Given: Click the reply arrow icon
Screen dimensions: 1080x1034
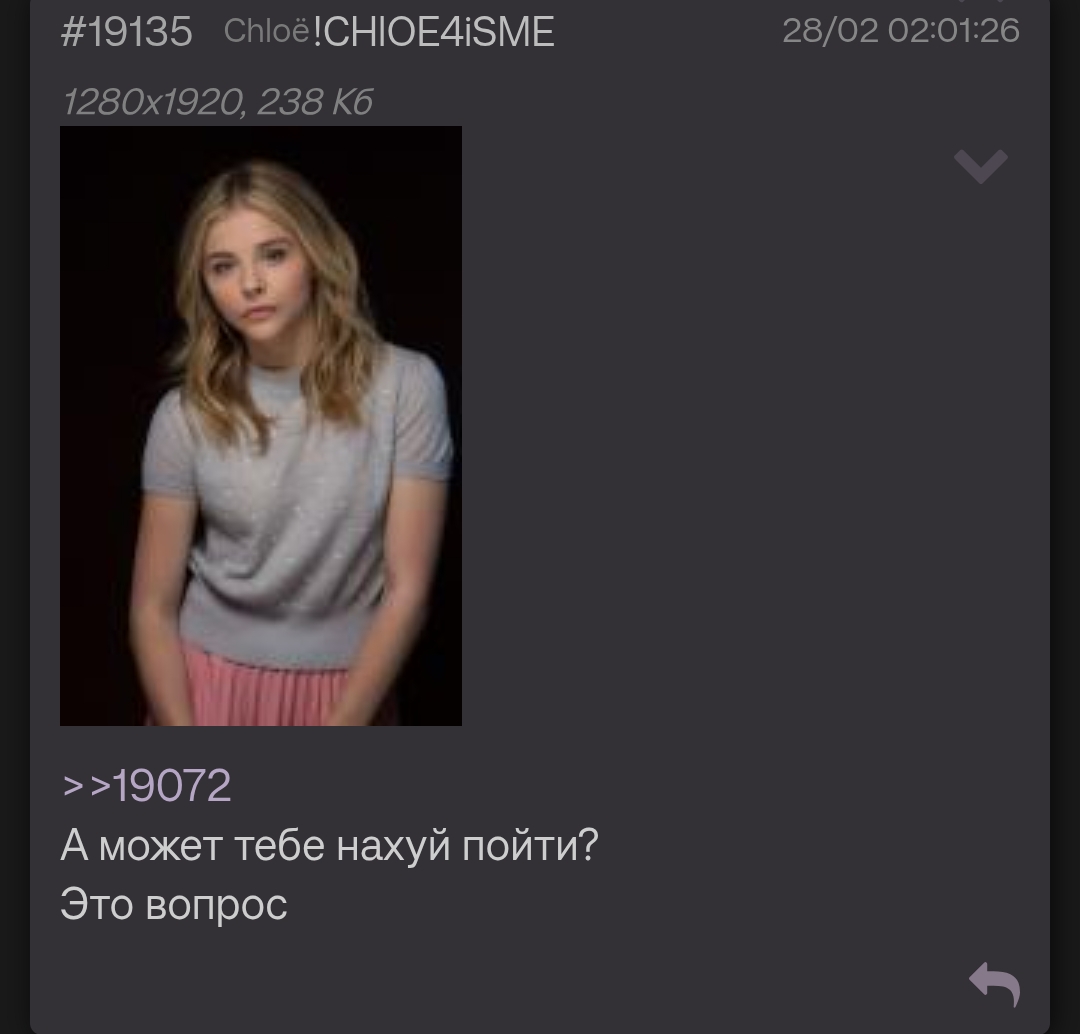Looking at the screenshot, I should click(995, 984).
